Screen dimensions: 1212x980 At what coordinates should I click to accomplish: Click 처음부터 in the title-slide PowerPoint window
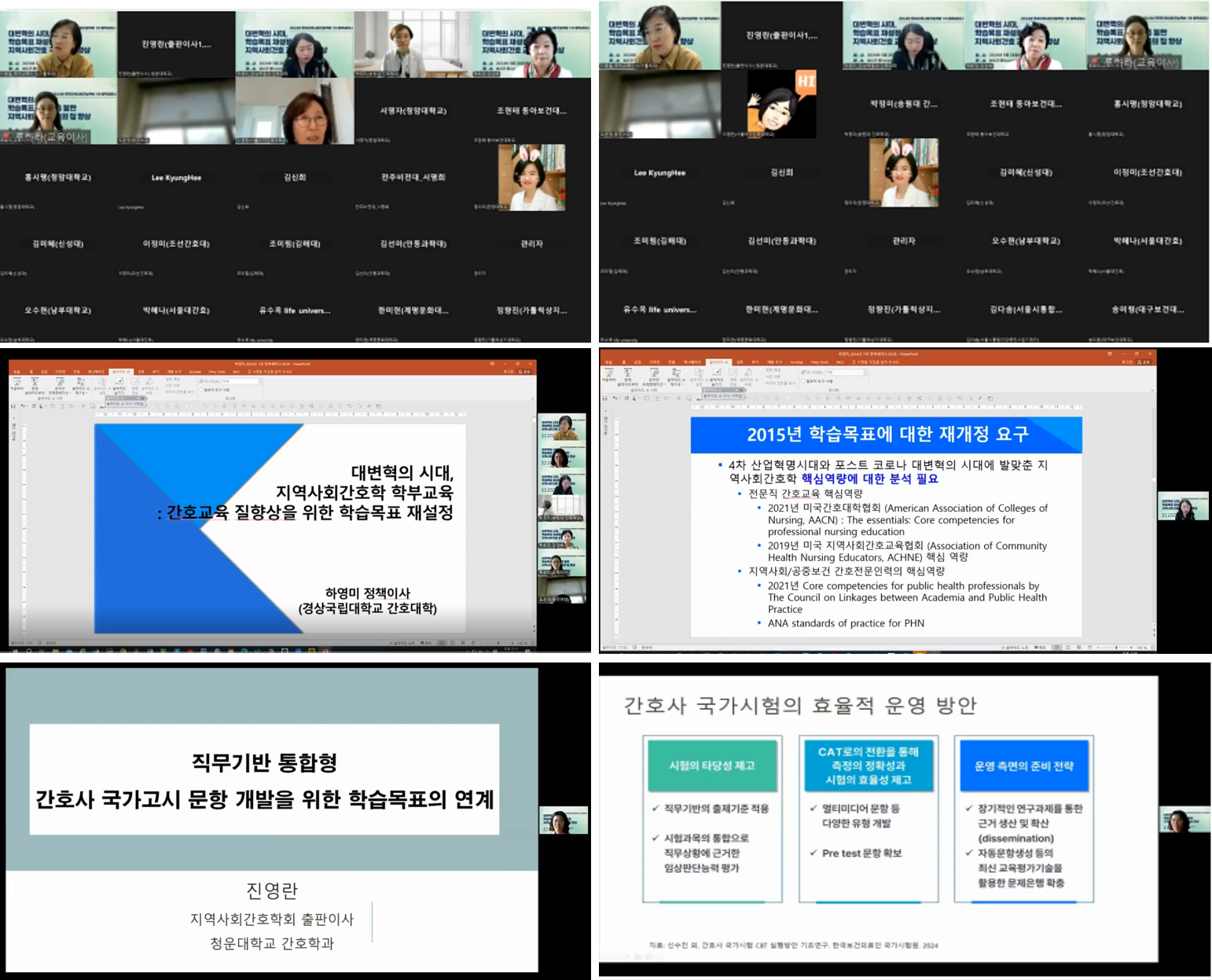click(x=17, y=384)
